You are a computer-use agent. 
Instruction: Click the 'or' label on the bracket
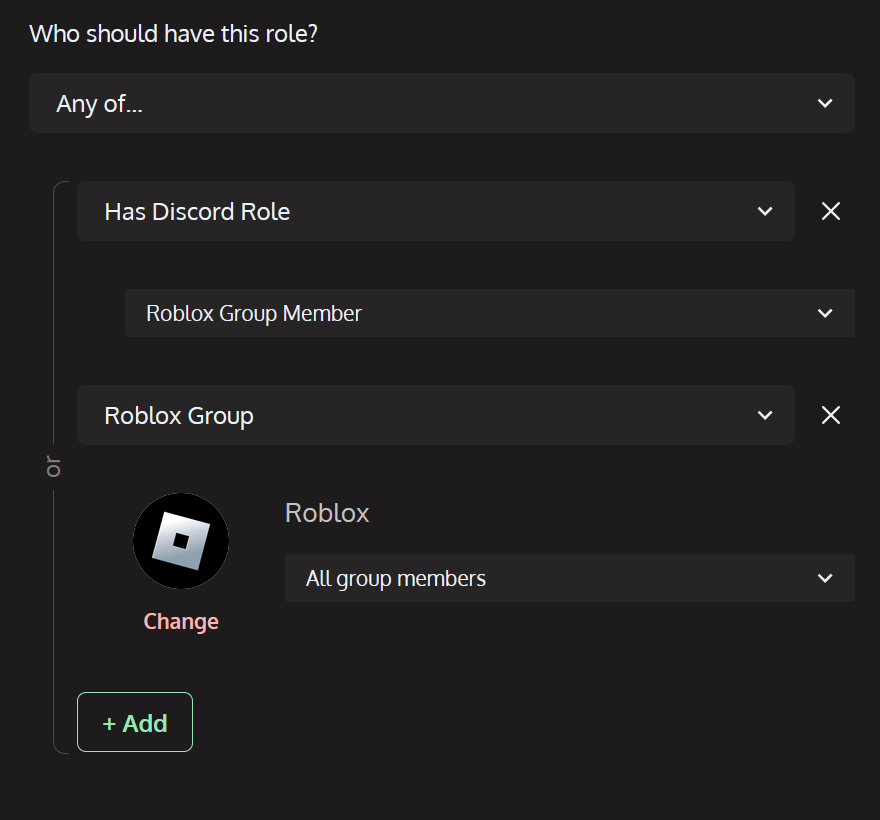click(54, 467)
